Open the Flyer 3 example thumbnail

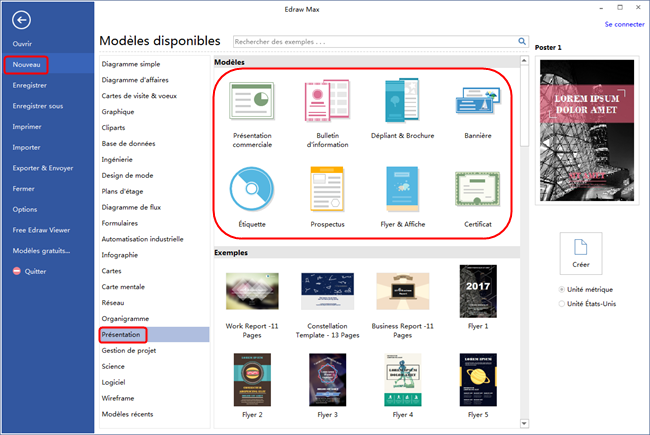pyautogui.click(x=327, y=380)
